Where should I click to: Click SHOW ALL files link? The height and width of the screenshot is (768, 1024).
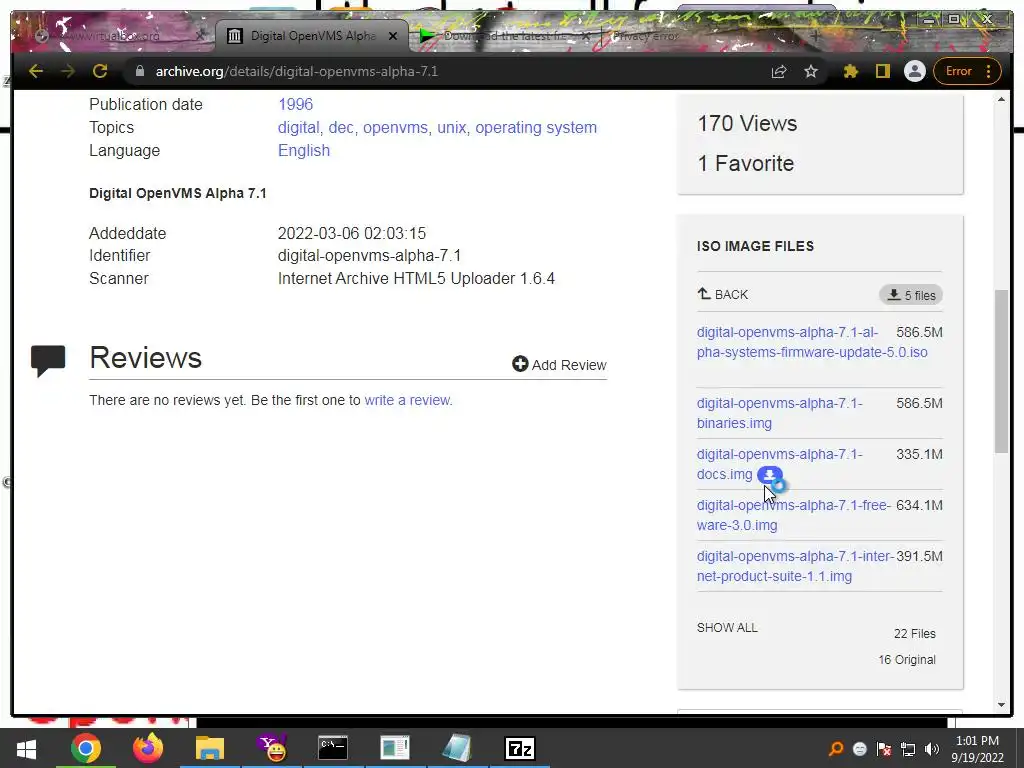727,628
